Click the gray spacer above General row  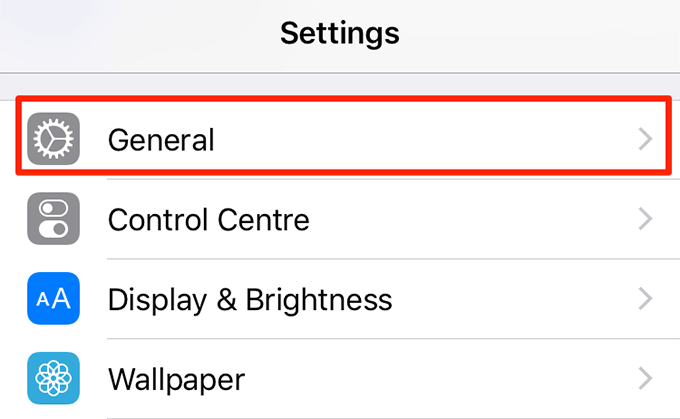click(340, 85)
